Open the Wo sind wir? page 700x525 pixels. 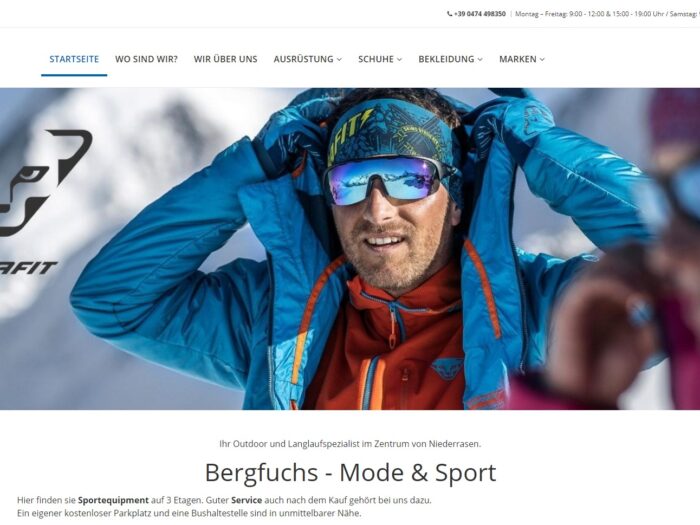tap(146, 59)
